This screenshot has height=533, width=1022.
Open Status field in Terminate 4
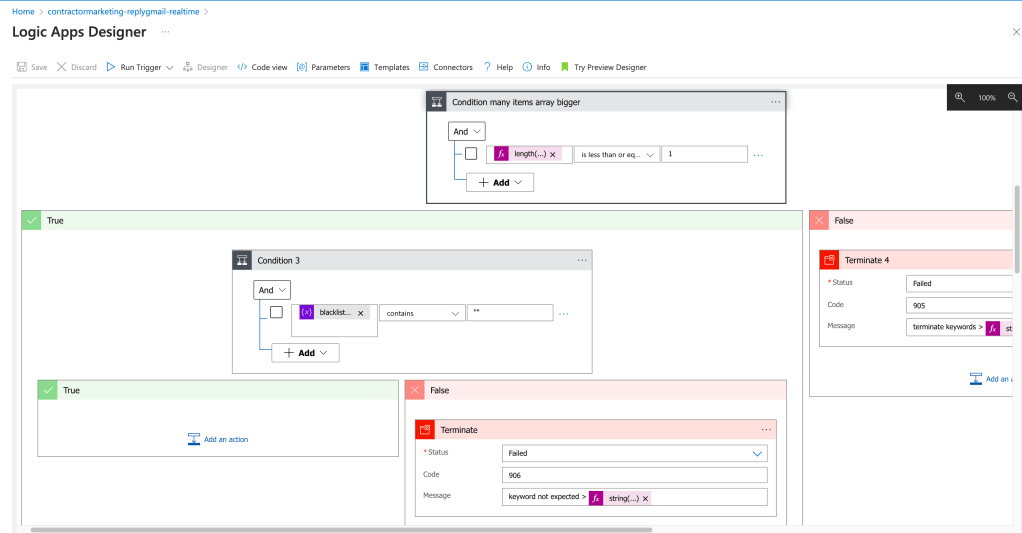click(959, 283)
